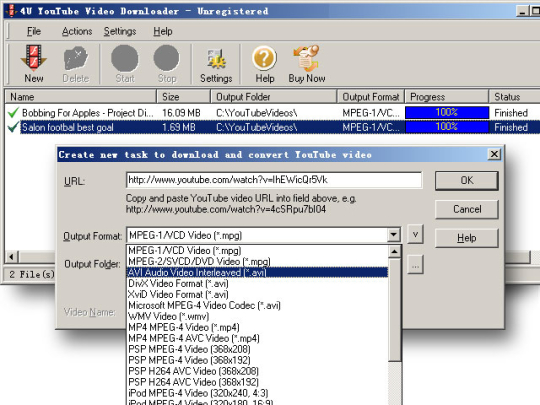
Task: Click the URL input field
Action: point(274,180)
